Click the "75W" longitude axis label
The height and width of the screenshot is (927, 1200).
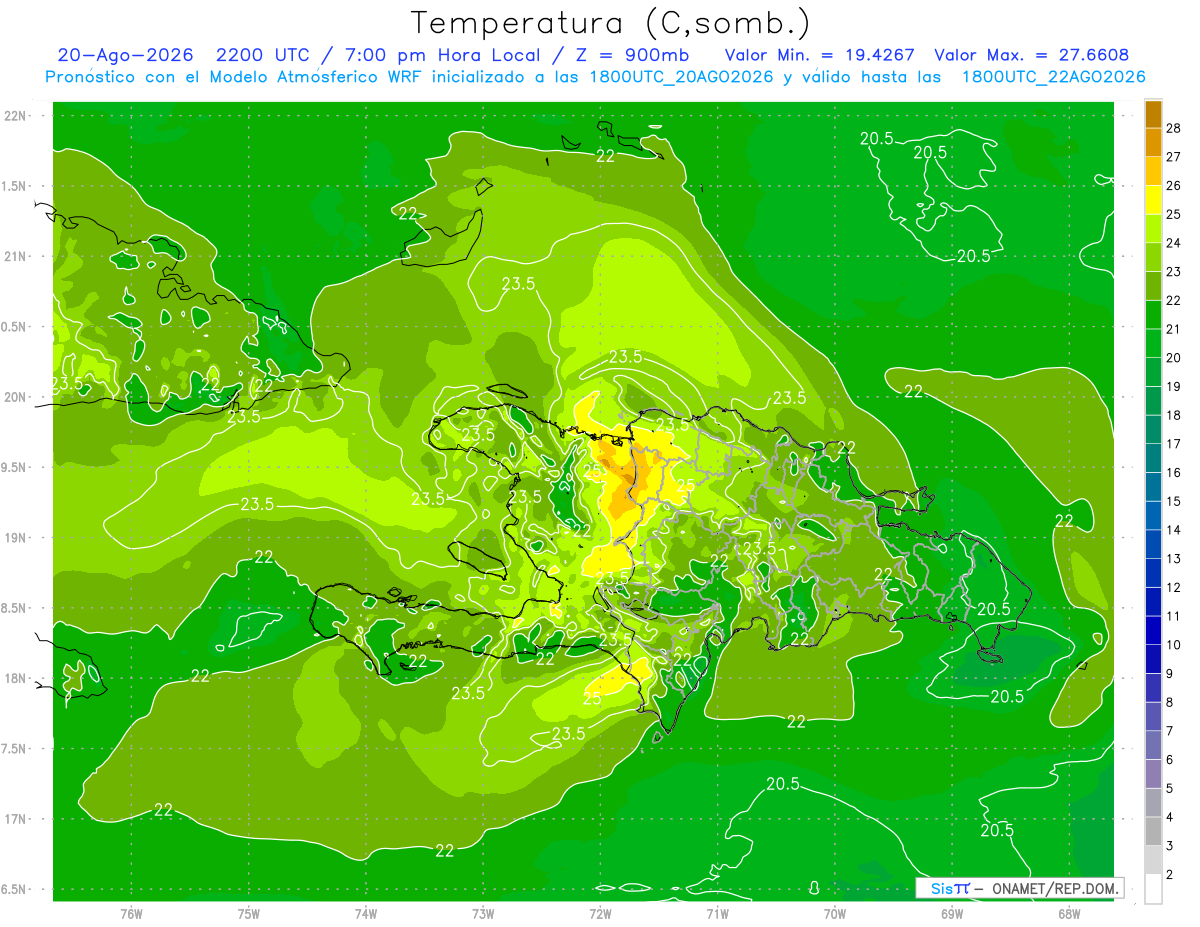(248, 913)
